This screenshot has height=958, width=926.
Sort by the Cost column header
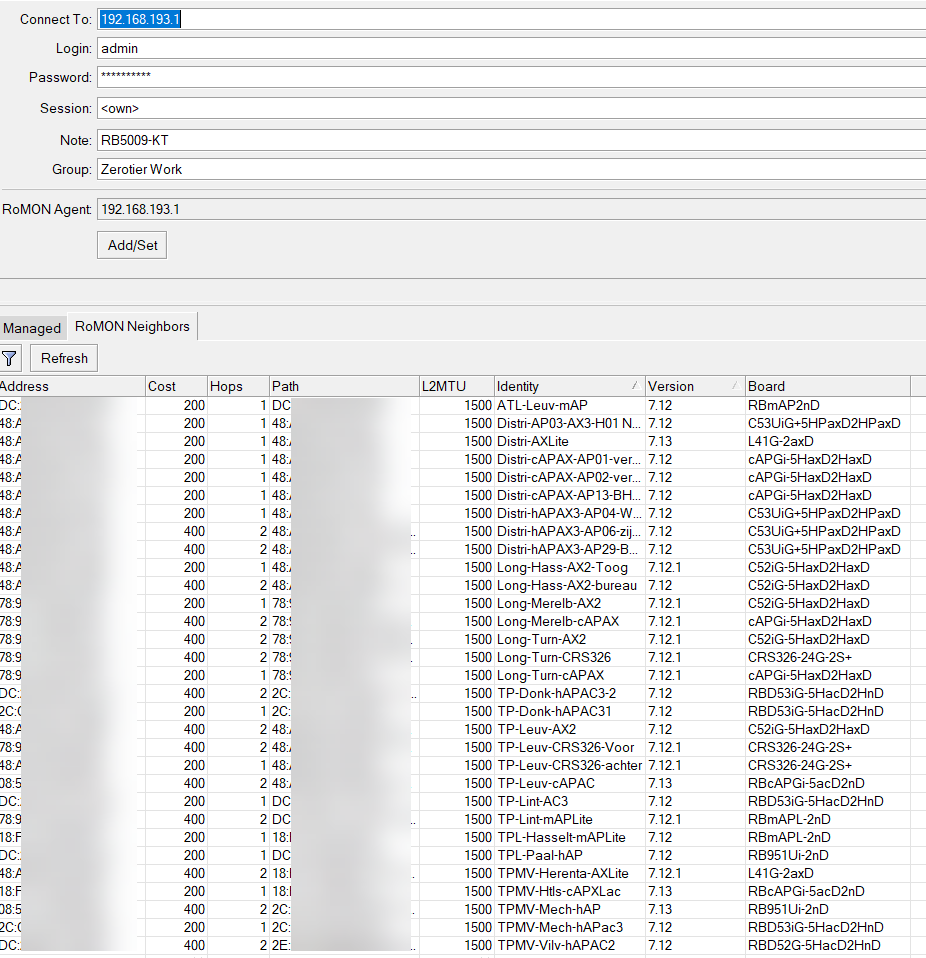coord(177,386)
